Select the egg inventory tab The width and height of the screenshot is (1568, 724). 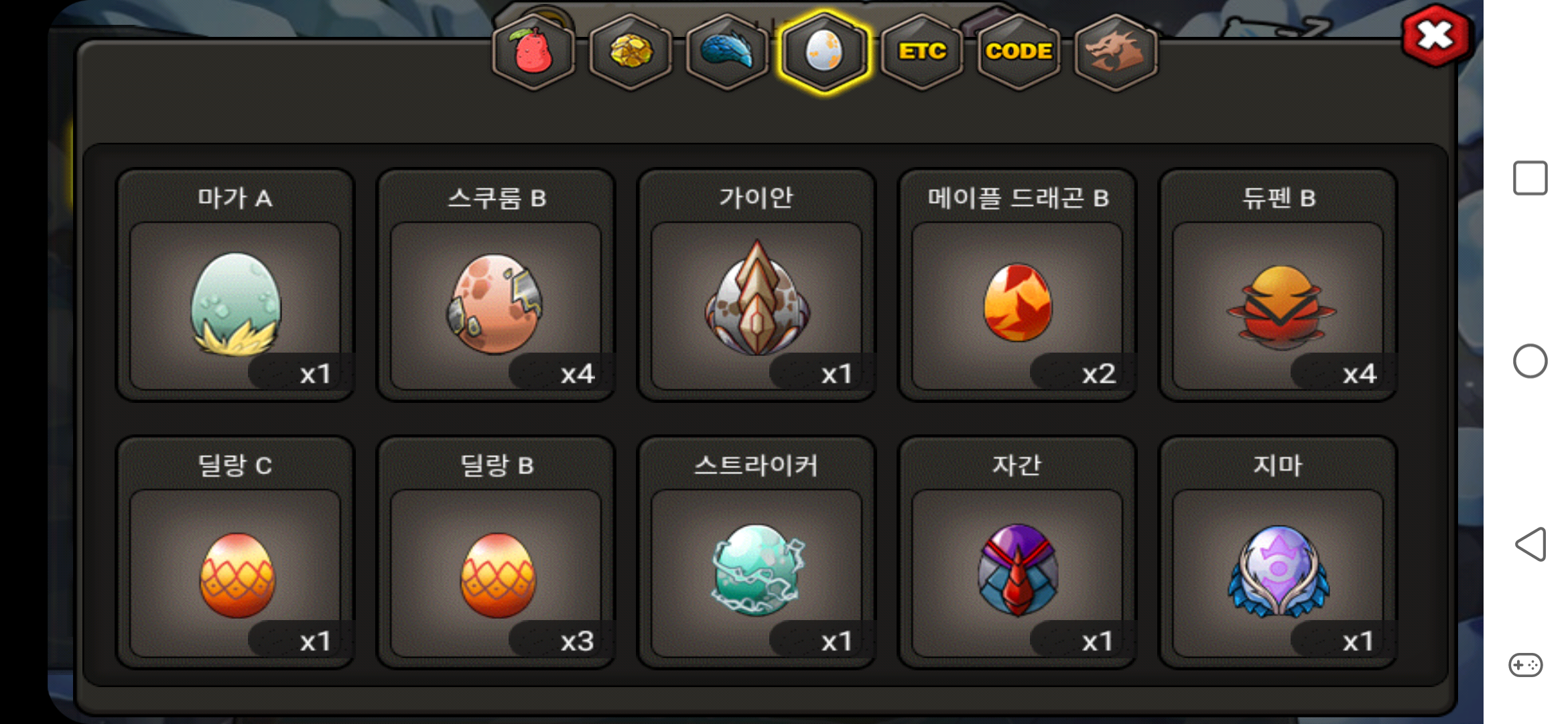click(824, 52)
